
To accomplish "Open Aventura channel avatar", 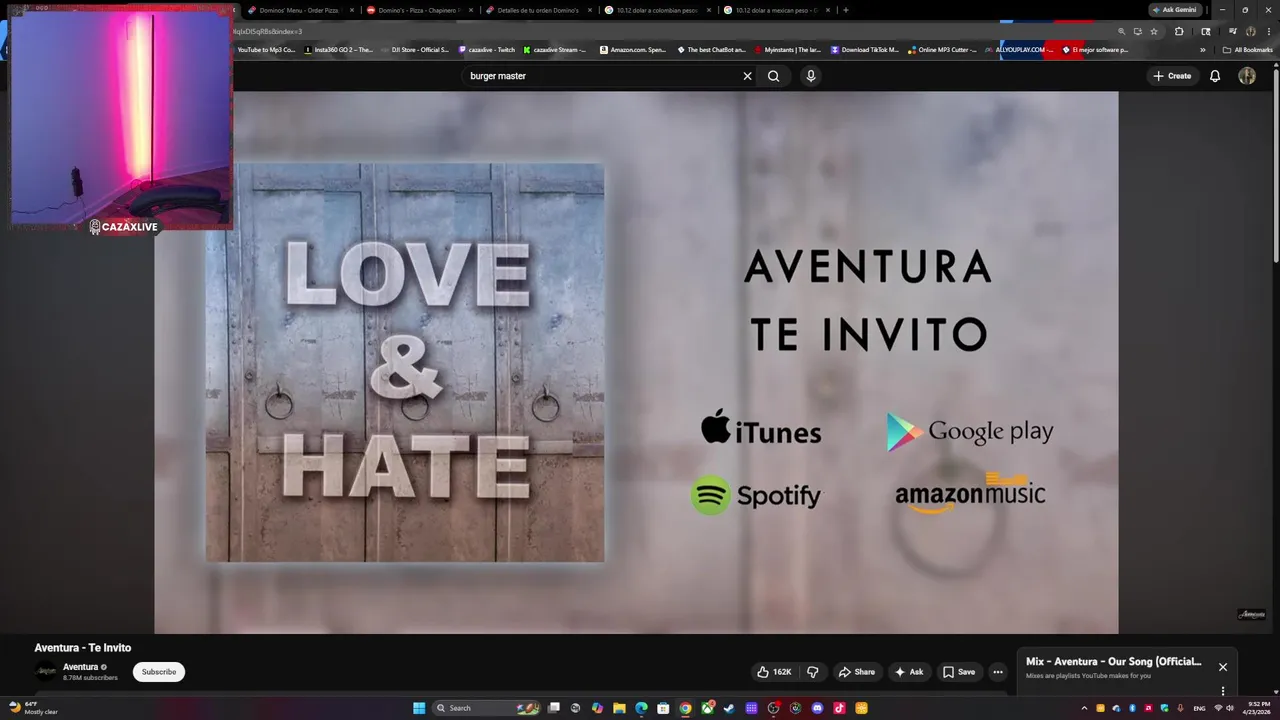I will [x=45, y=671].
